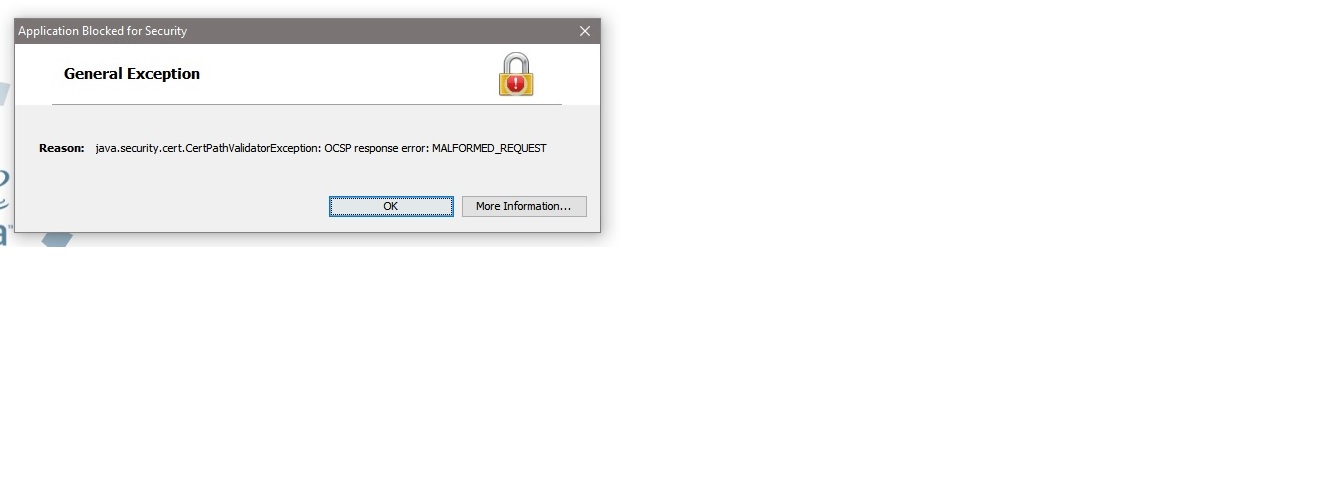Click the white header space between heading and padlock
This screenshot has height=504, width=1340.
pos(350,74)
